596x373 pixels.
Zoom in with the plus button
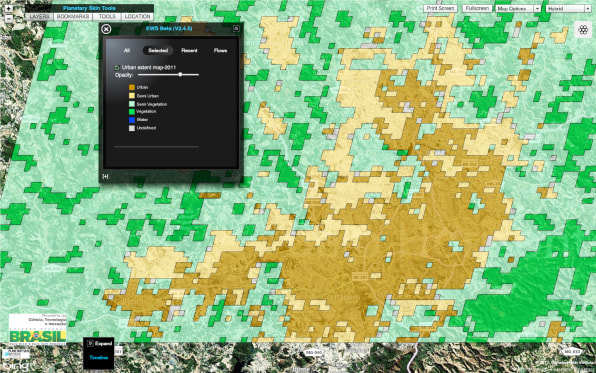[x=9, y=8]
